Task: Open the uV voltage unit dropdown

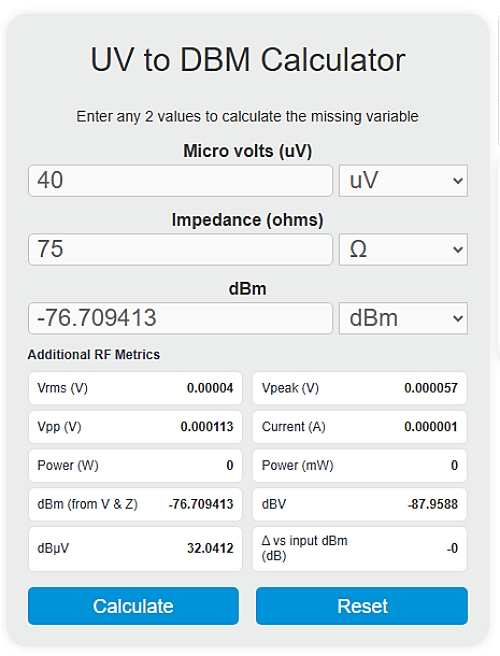Action: click(x=403, y=181)
